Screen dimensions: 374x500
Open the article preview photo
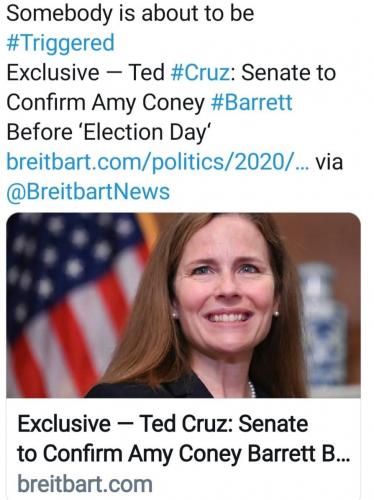pyautogui.click(x=183, y=305)
